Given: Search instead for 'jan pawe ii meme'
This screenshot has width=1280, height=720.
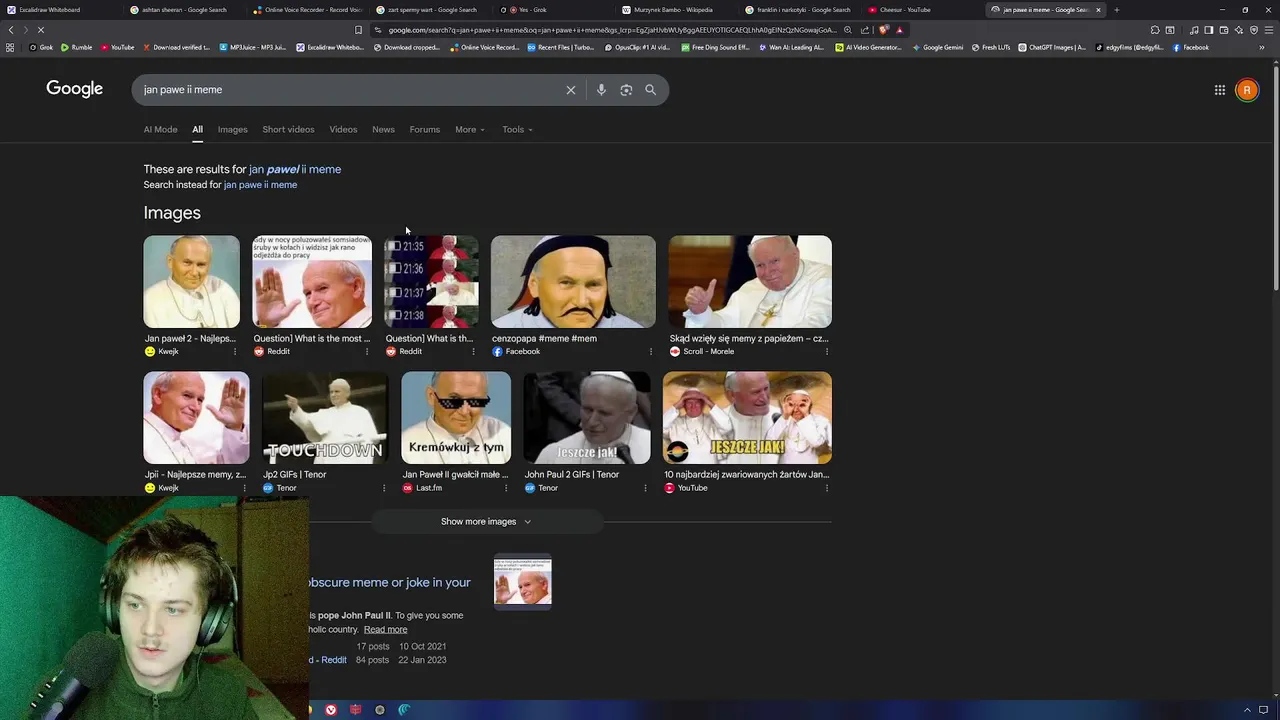Looking at the screenshot, I should (260, 185).
